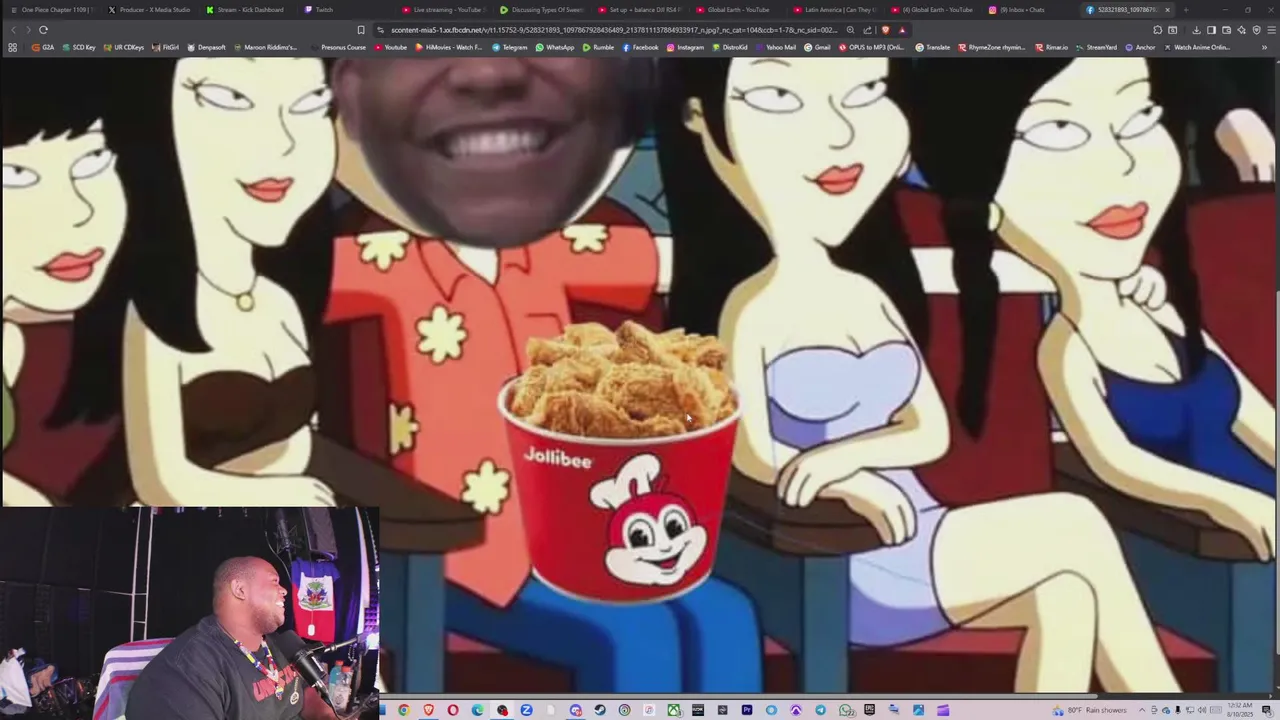Open the Brave Shields lion icon
Screen dimensions: 1280x720
[886, 30]
